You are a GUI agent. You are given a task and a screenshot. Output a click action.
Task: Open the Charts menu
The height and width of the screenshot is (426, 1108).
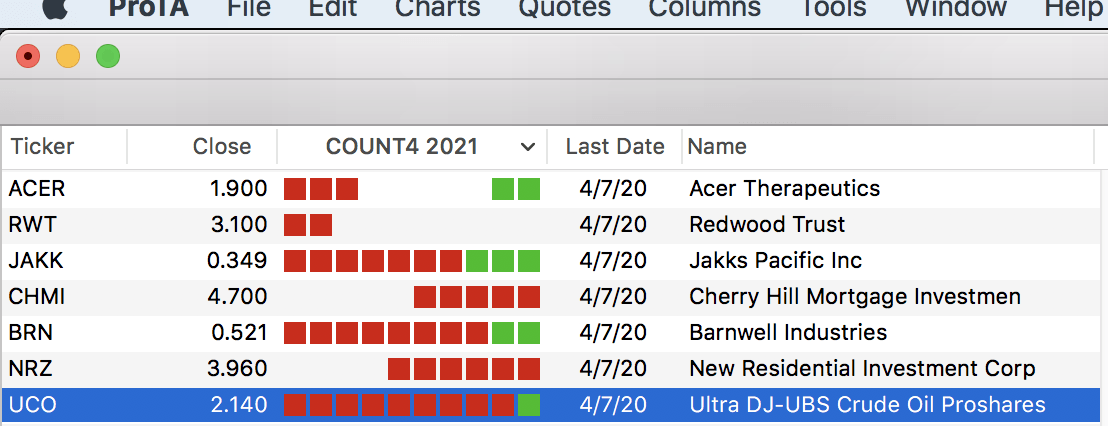[x=437, y=7]
